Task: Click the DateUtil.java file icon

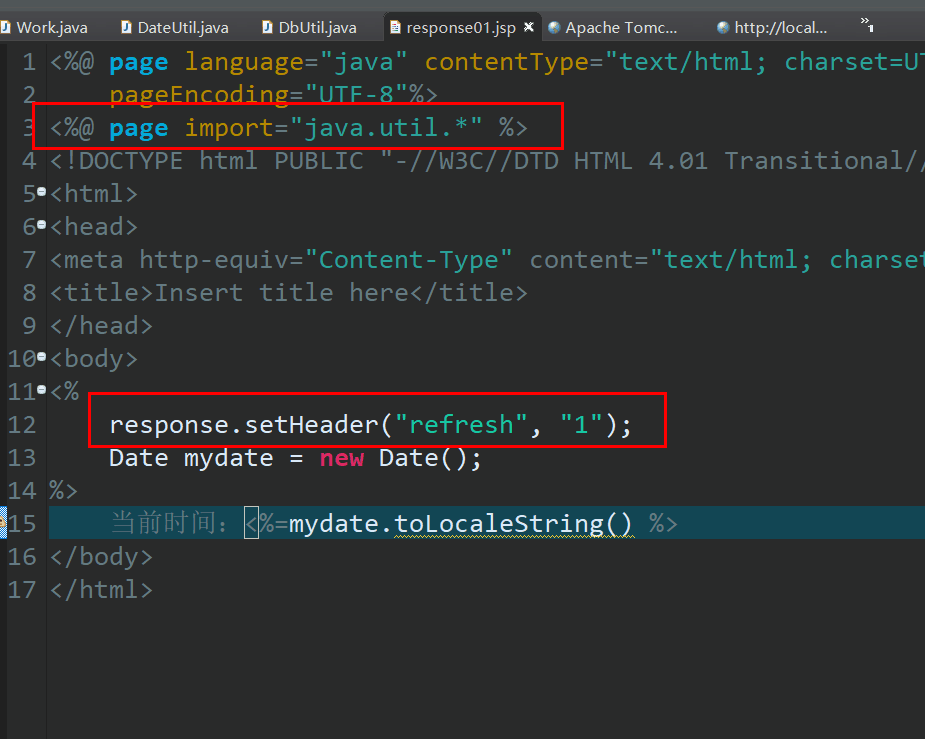Action: click(126, 27)
